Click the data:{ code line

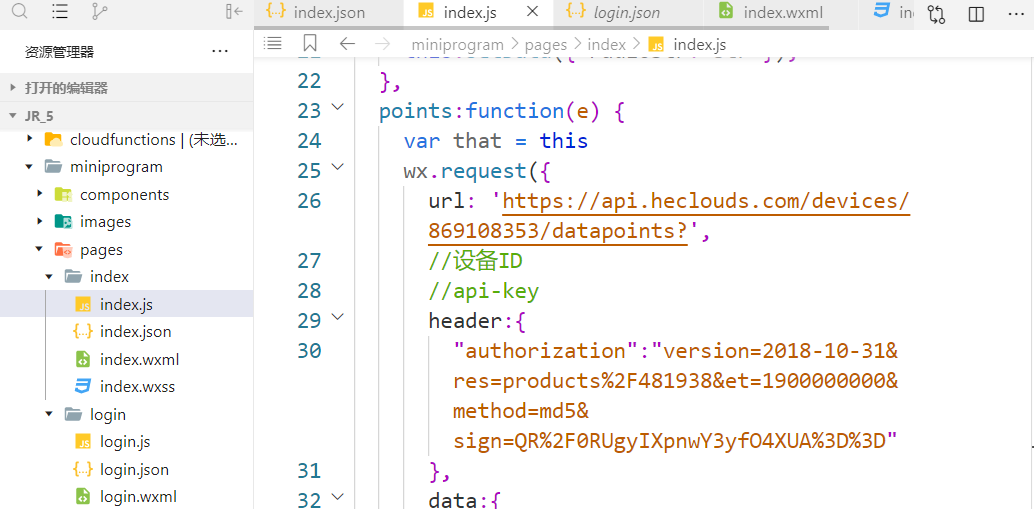pos(466,500)
